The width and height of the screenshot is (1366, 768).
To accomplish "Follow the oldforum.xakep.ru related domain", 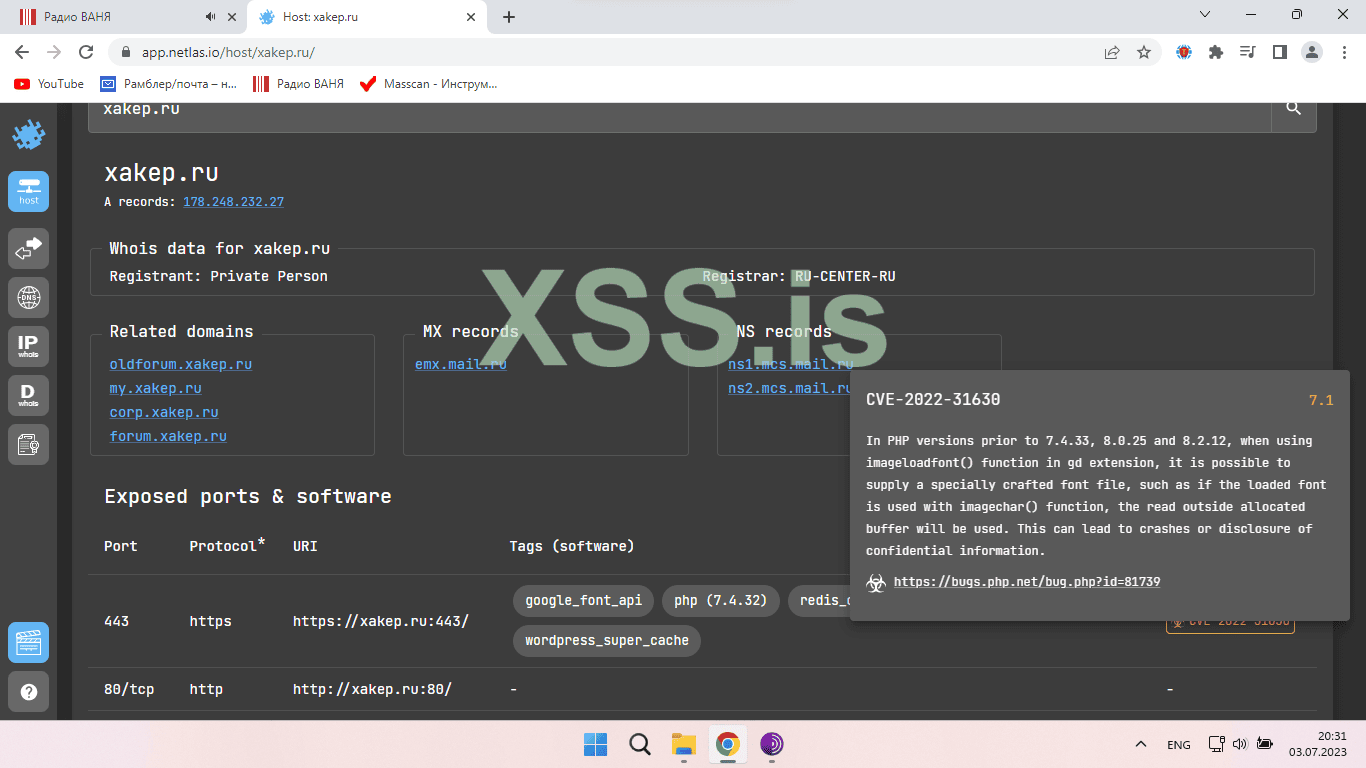I will [181, 364].
